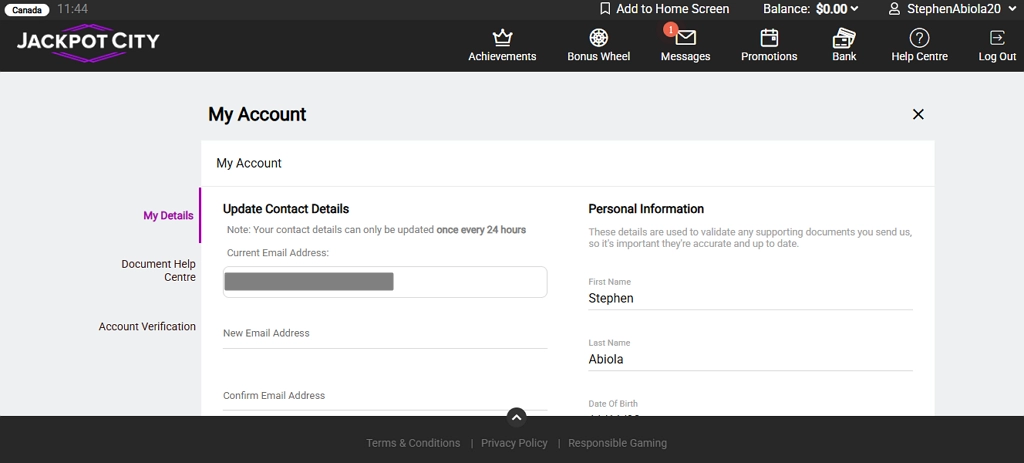Click the Terms & Conditions link
The image size is (1024, 463).
pos(413,443)
